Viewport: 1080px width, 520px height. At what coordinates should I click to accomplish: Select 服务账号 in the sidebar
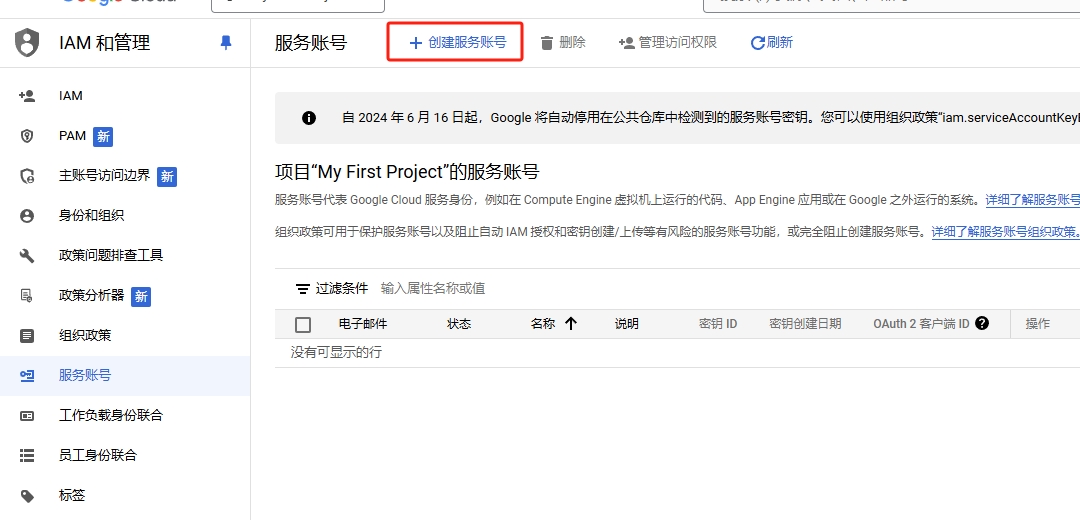click(x=85, y=375)
